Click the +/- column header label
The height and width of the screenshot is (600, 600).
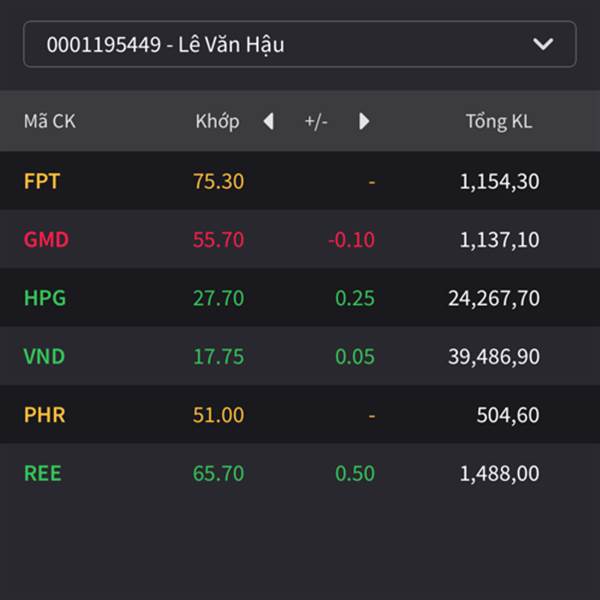point(316,122)
